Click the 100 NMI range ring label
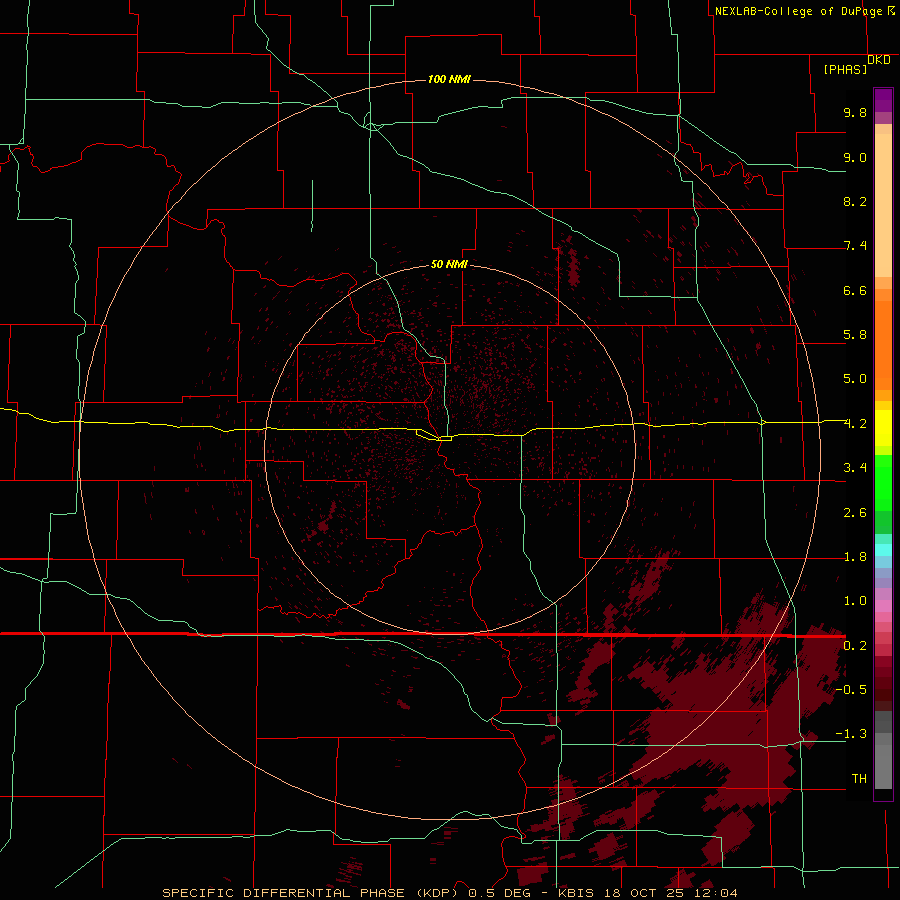 pyautogui.click(x=449, y=79)
